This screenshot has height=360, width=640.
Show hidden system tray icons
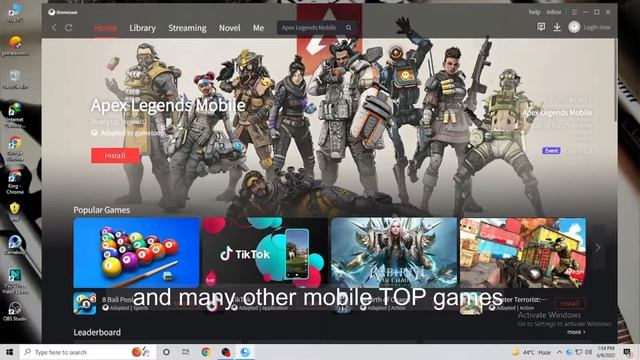[560, 352]
